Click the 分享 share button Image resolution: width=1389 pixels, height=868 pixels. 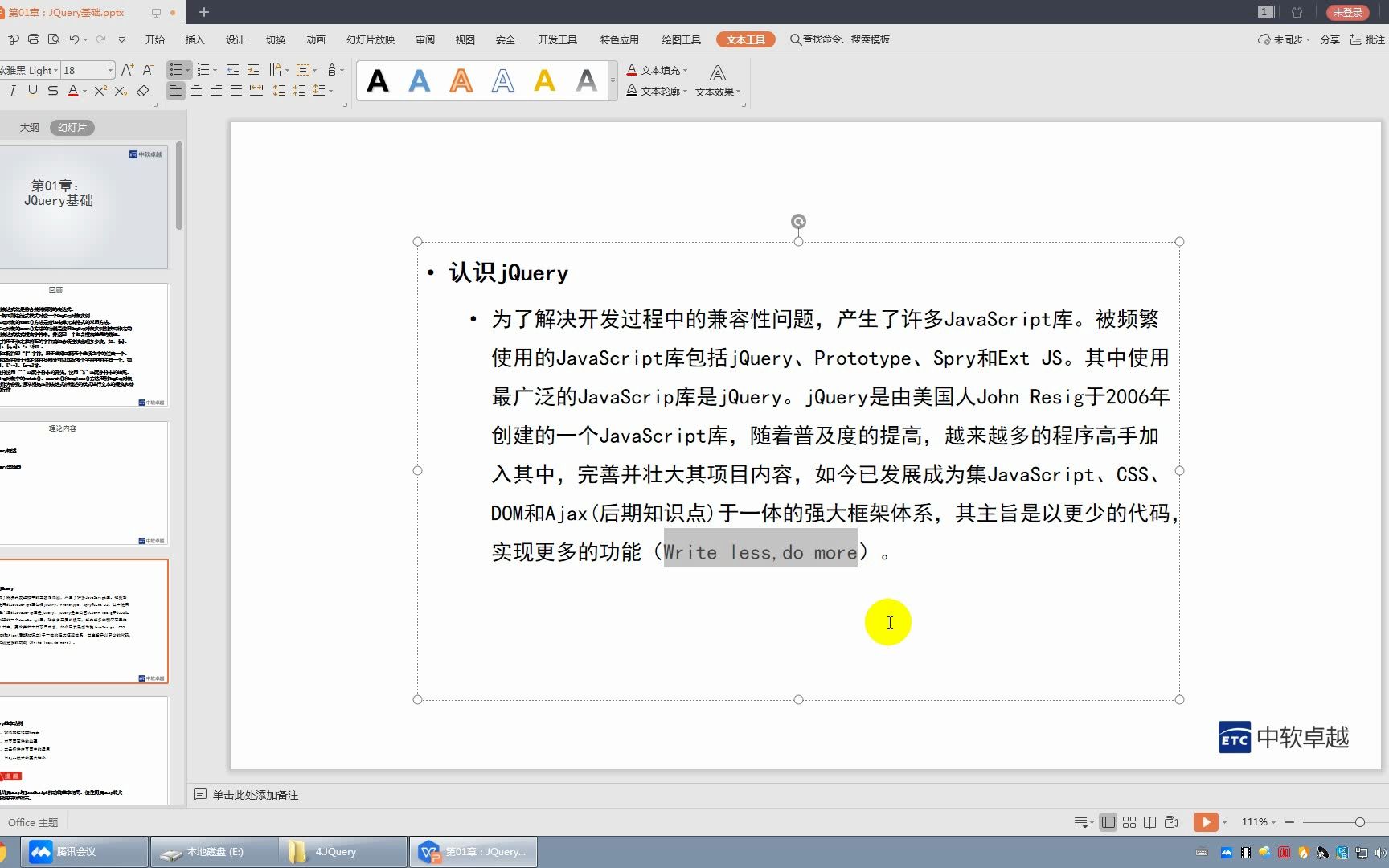coord(1330,39)
